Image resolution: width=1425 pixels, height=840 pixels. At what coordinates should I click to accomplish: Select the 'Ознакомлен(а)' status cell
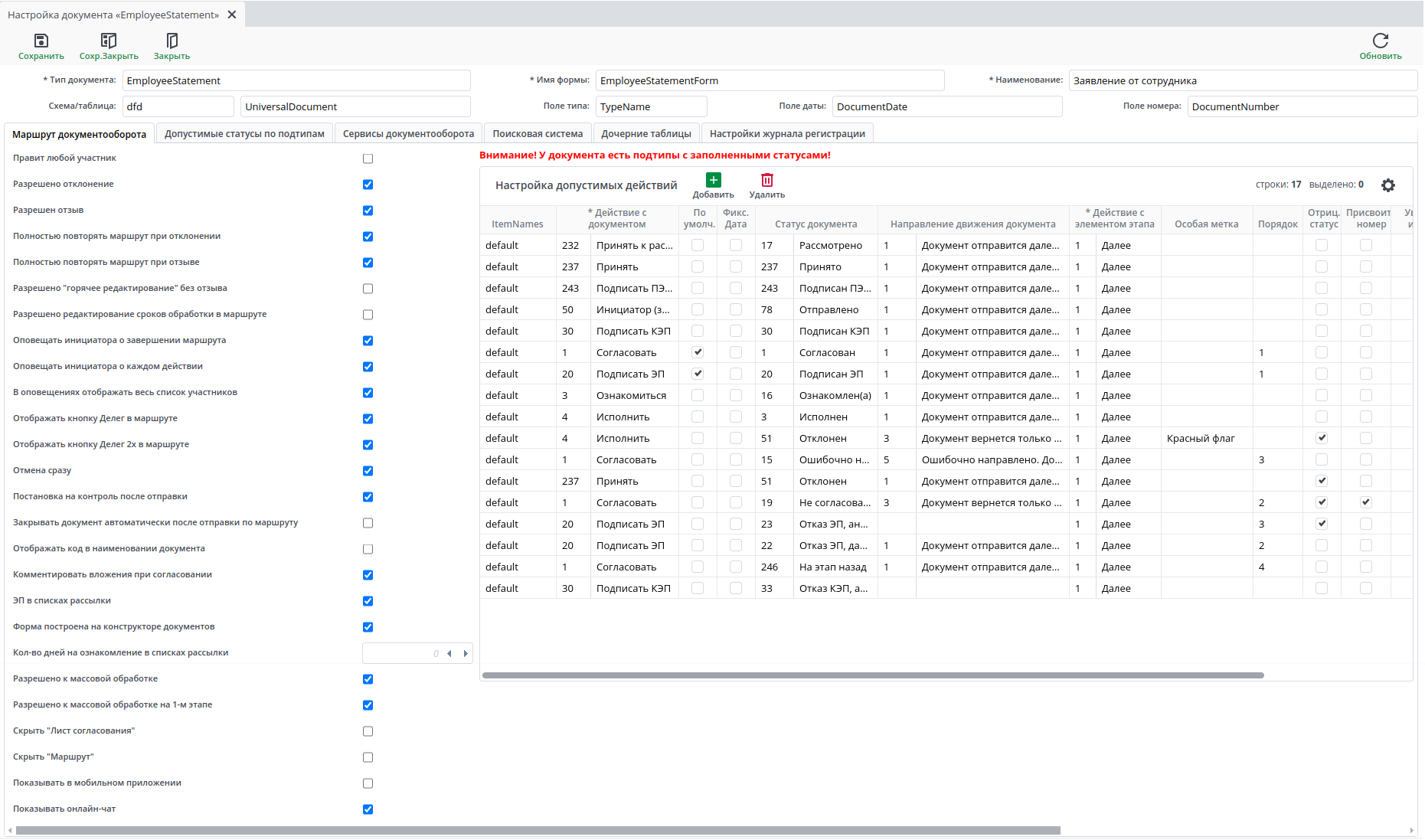coord(835,395)
